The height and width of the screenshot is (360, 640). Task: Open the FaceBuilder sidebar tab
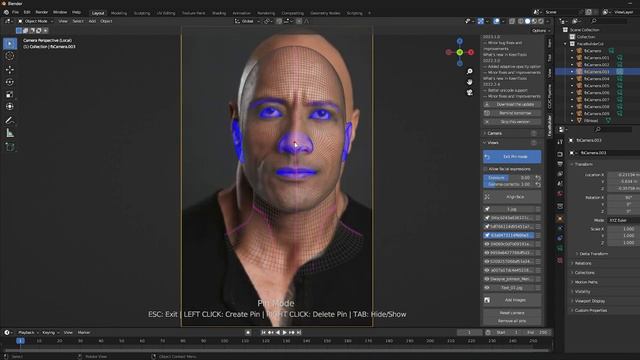[x=549, y=126]
